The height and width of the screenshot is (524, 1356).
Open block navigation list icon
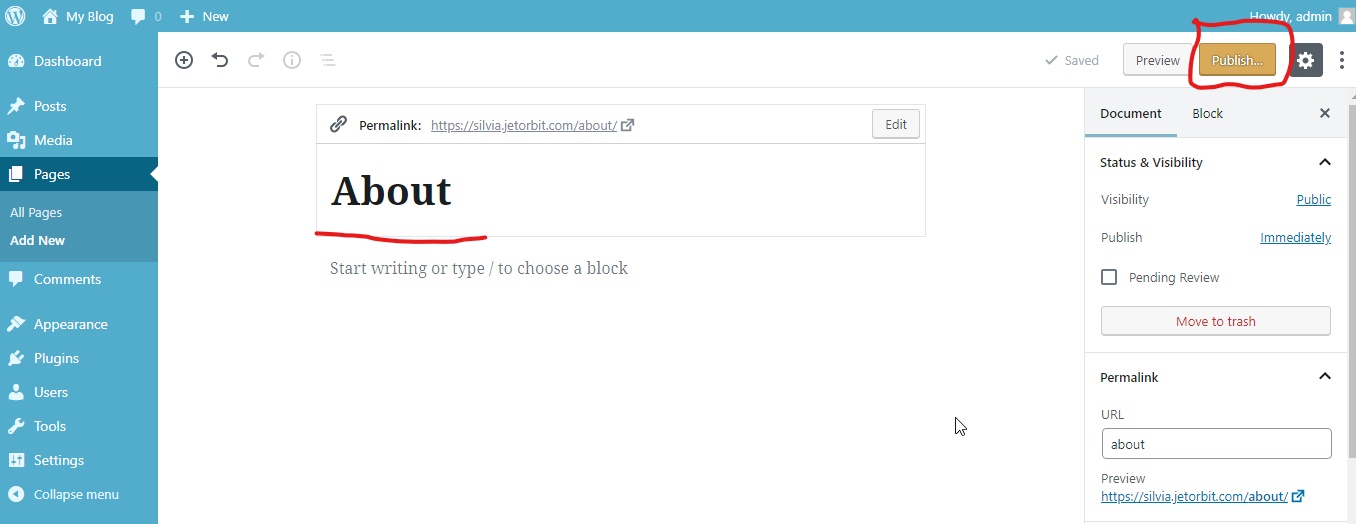327,60
